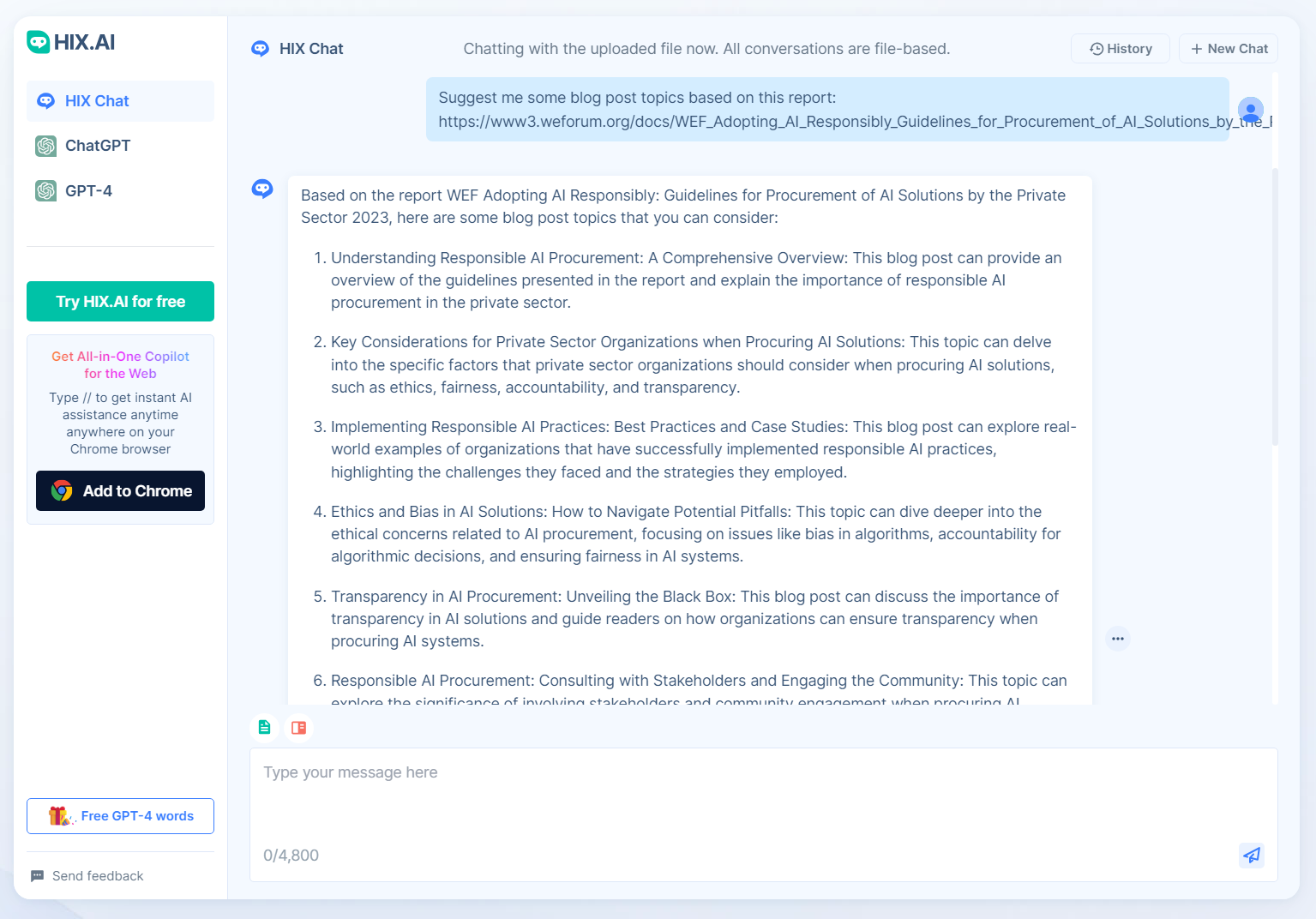
Task: Click the Send feedback link
Action: [x=97, y=876]
